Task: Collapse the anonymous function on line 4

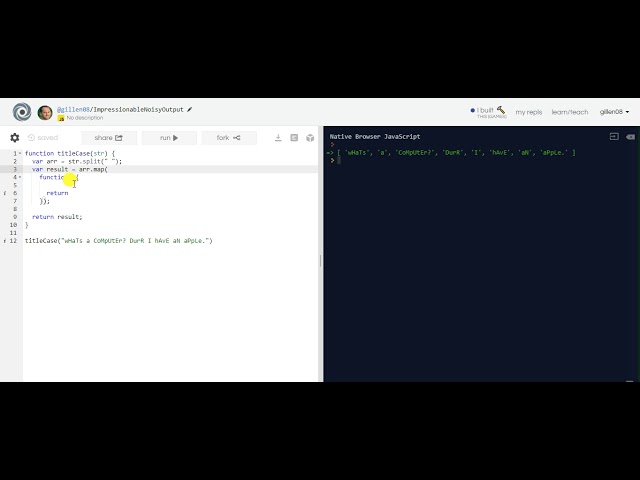Action: point(20,177)
